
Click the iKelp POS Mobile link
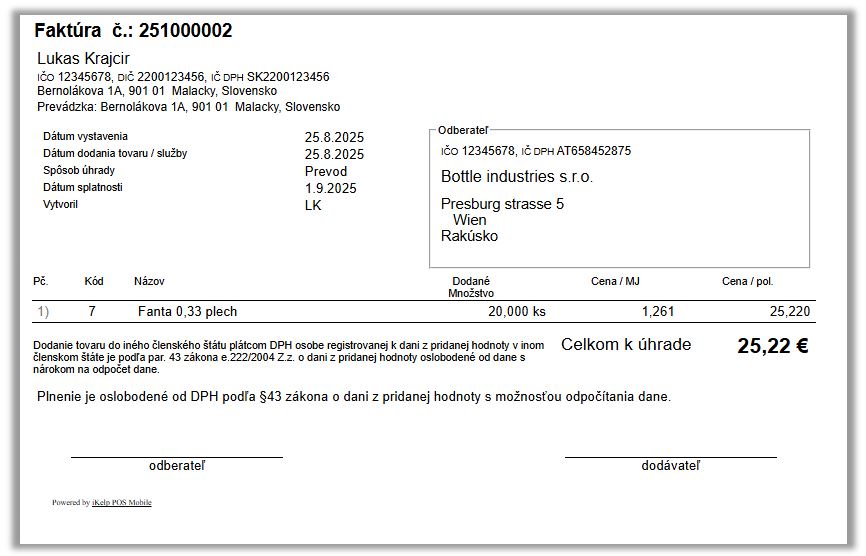coord(121,502)
